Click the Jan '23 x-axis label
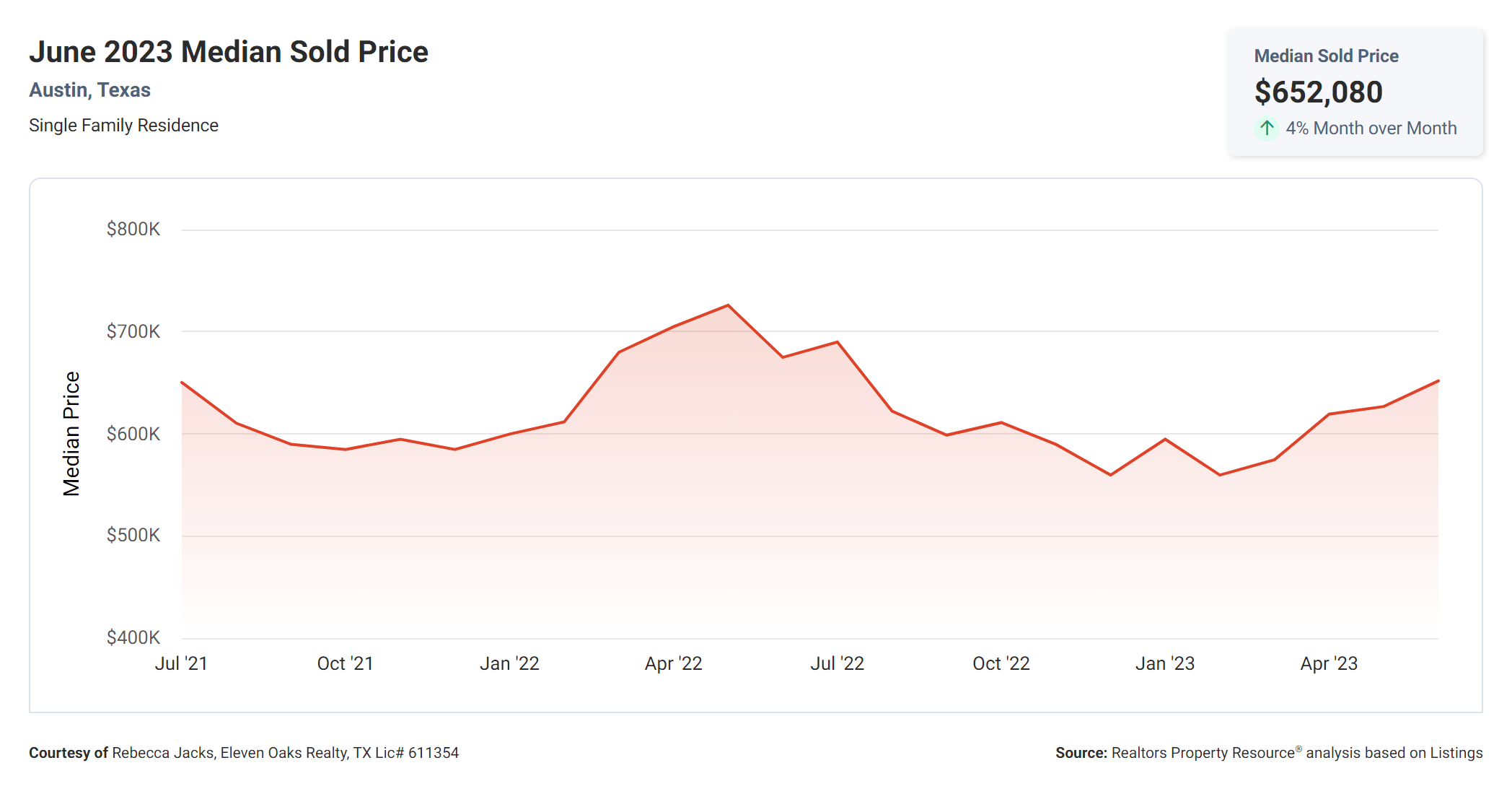1512x794 pixels. click(x=1164, y=663)
